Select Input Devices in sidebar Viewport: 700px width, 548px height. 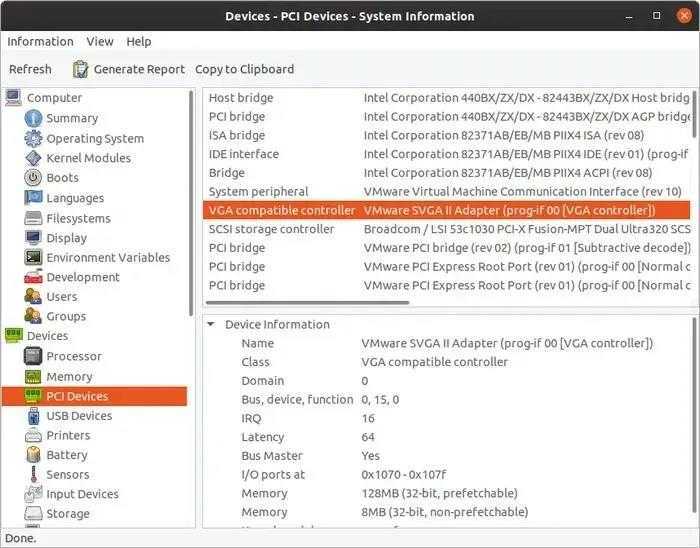(x=83, y=494)
